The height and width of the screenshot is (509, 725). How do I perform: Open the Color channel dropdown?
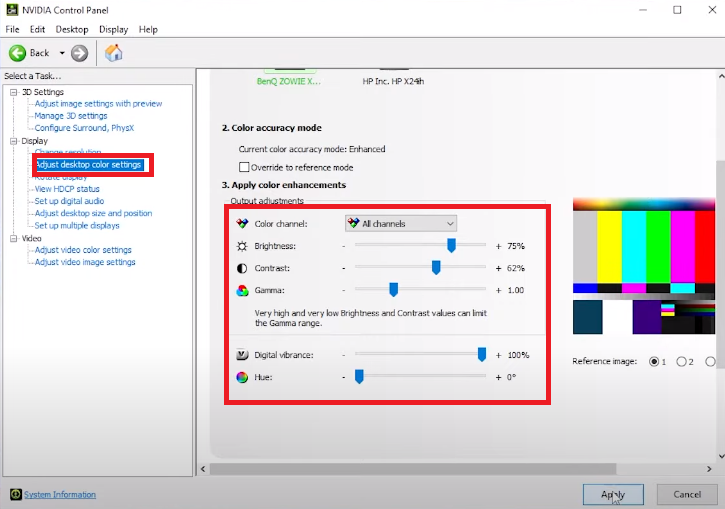(x=400, y=224)
